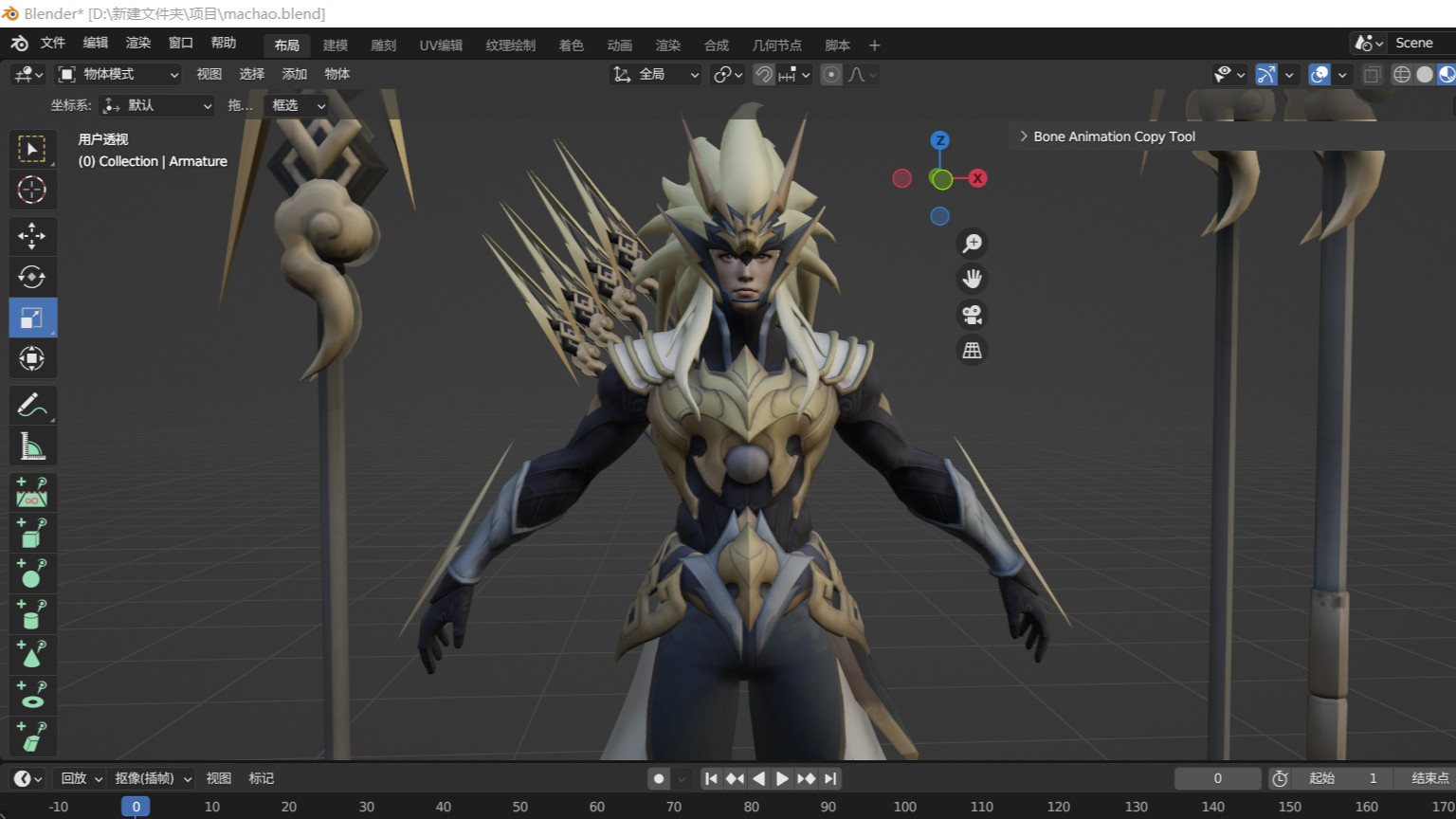The height and width of the screenshot is (819, 1456).
Task: Click the pan view hand icon
Action: coord(972,279)
